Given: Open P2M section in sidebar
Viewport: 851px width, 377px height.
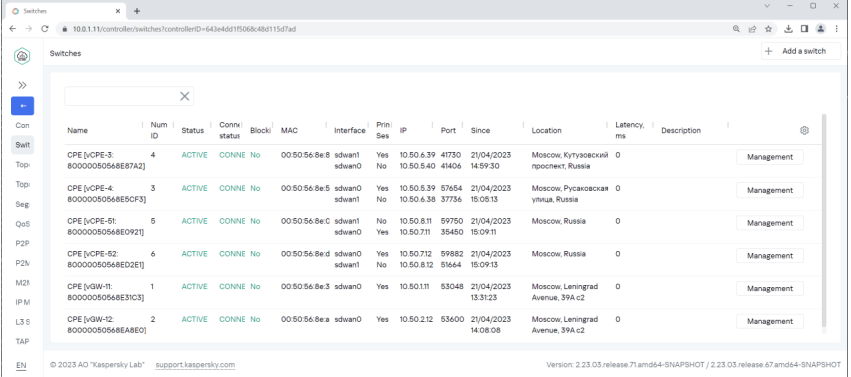Looking at the screenshot, I should [x=22, y=263].
